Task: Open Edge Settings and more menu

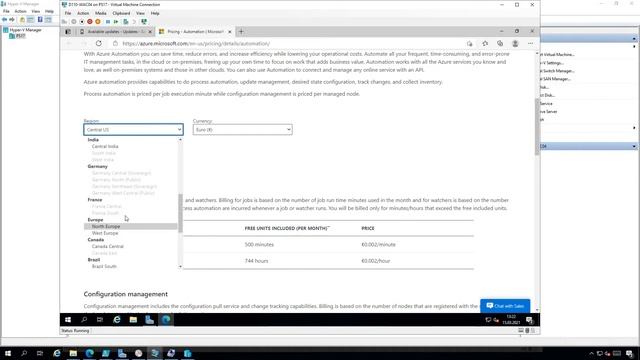Action: (x=530, y=43)
